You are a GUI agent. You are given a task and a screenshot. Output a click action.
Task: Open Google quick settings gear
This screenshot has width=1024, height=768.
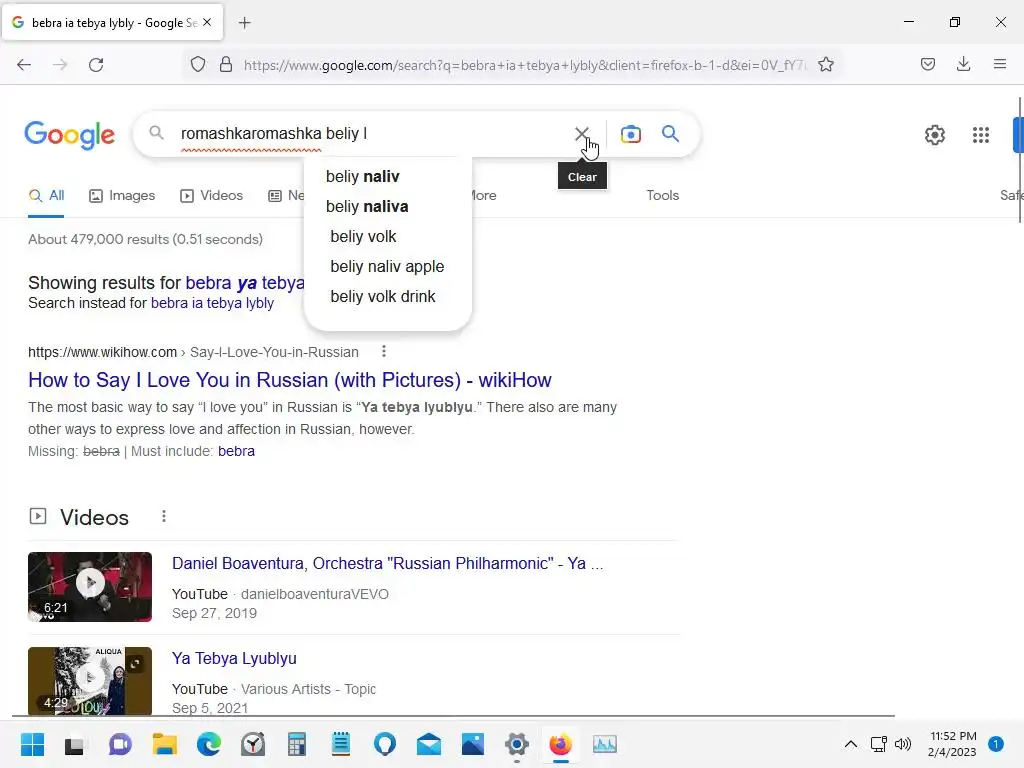tap(935, 135)
